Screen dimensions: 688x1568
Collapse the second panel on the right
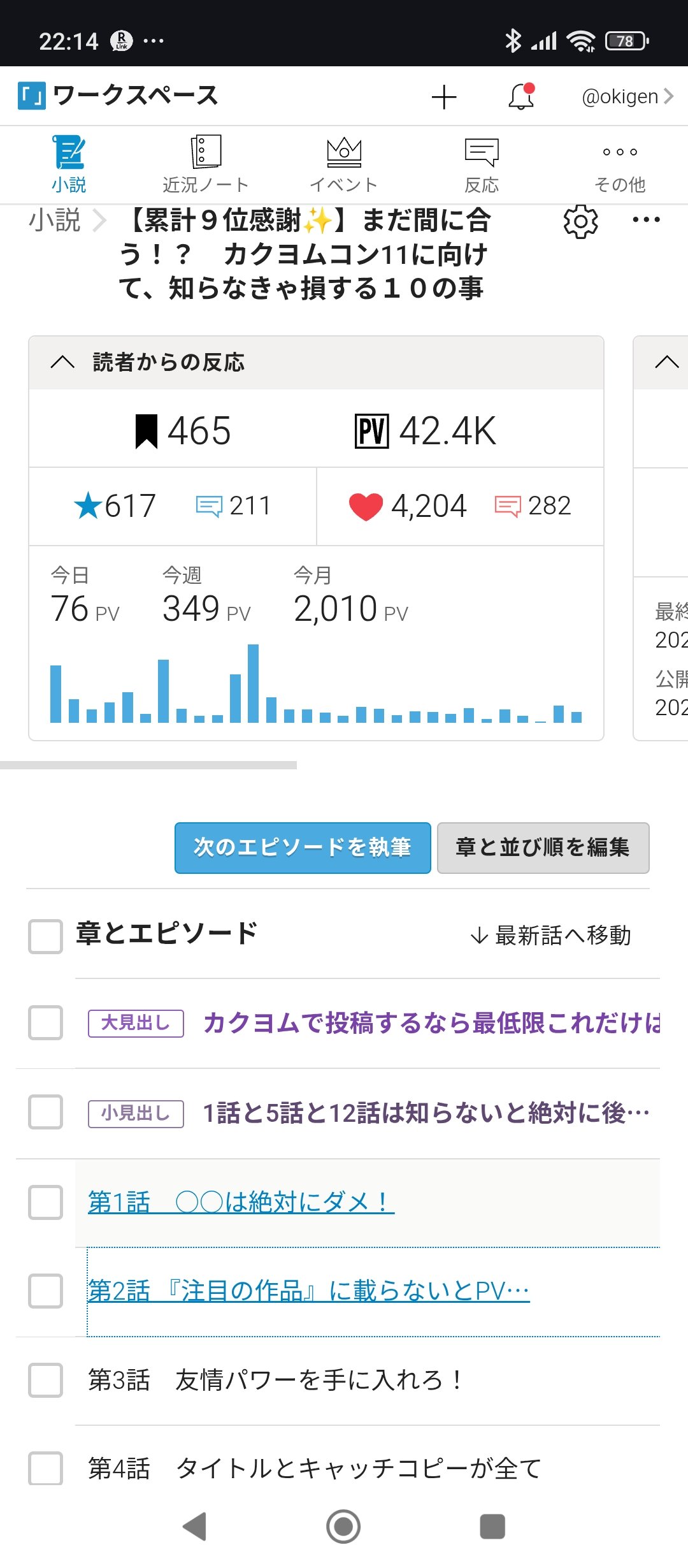pyautogui.click(x=666, y=363)
